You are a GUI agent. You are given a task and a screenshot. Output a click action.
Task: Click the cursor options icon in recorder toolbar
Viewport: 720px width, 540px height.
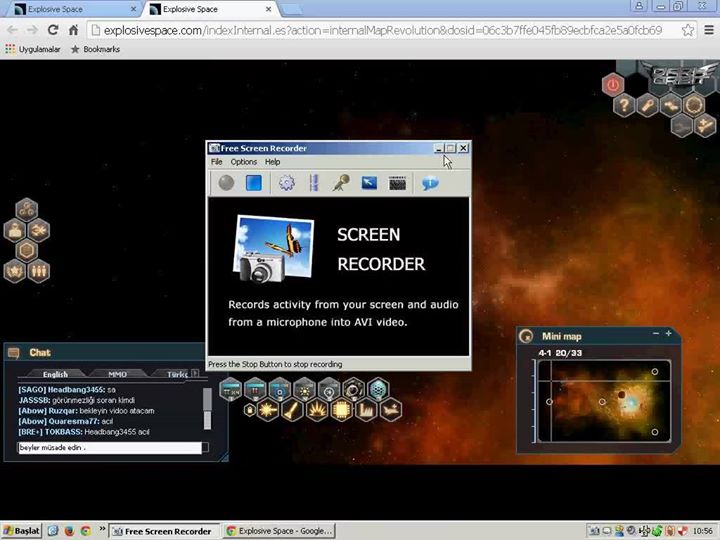click(369, 183)
